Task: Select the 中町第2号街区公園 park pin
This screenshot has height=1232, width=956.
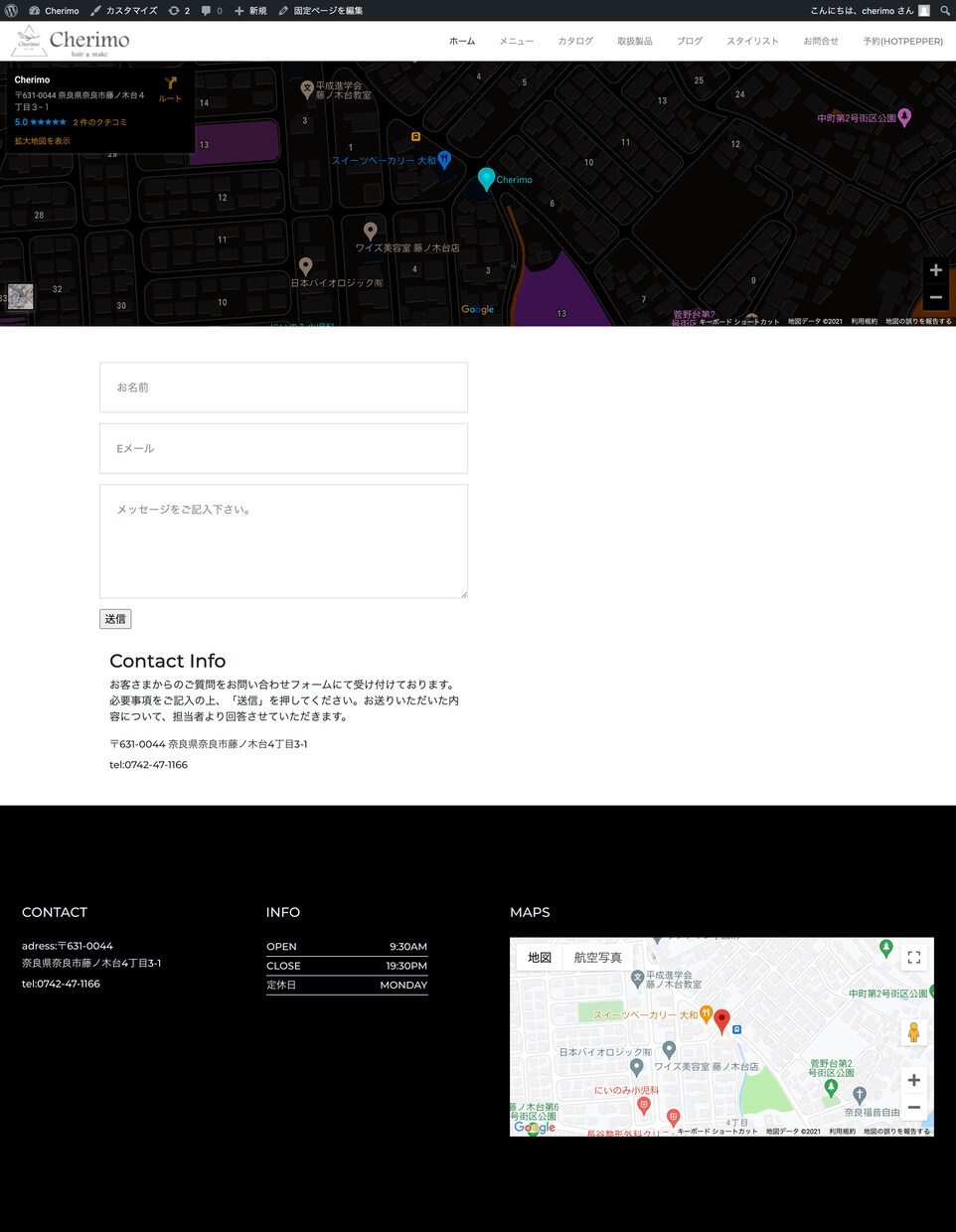Action: pos(904,117)
